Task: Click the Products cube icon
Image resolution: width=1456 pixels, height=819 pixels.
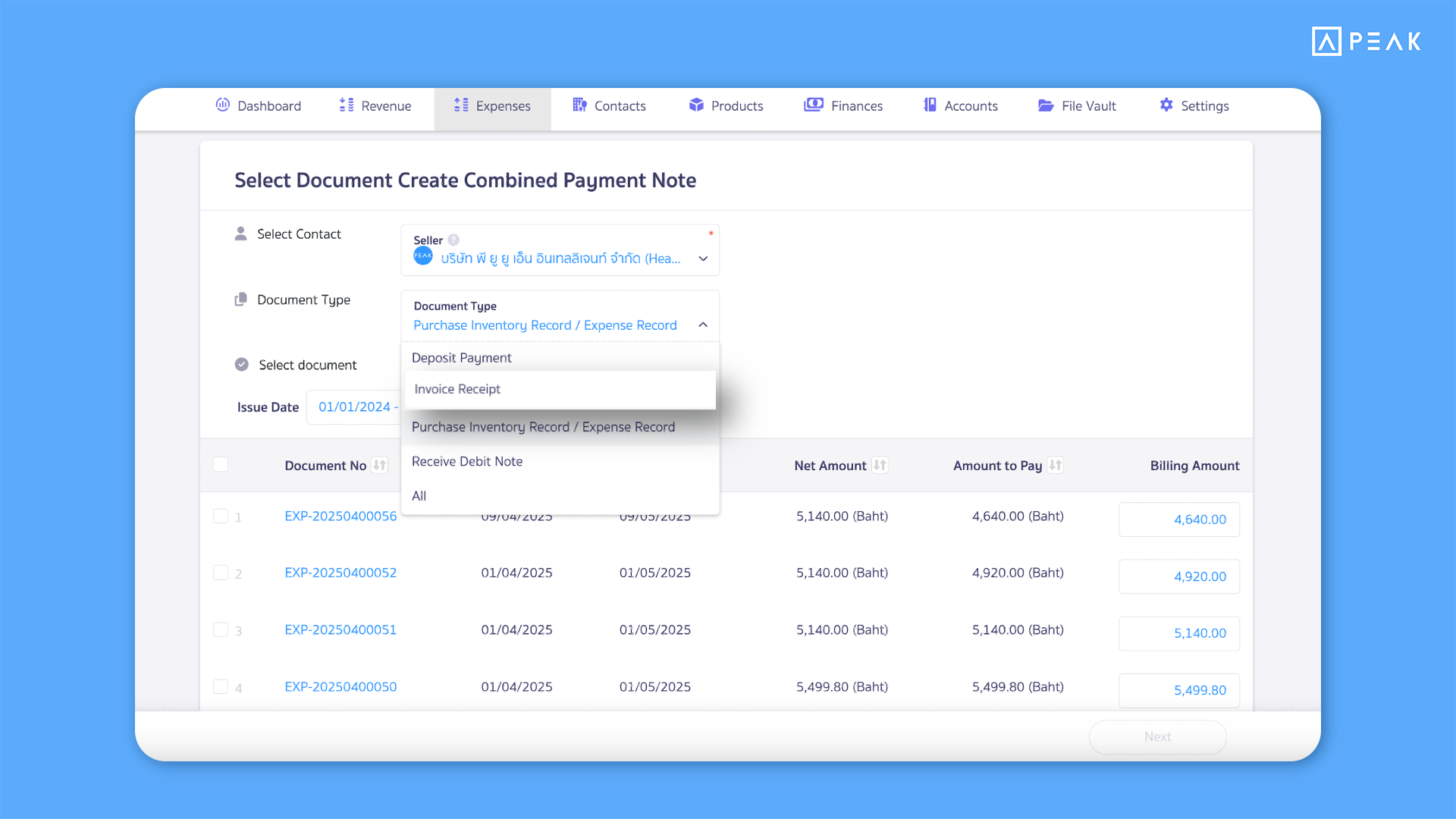Action: click(x=696, y=105)
